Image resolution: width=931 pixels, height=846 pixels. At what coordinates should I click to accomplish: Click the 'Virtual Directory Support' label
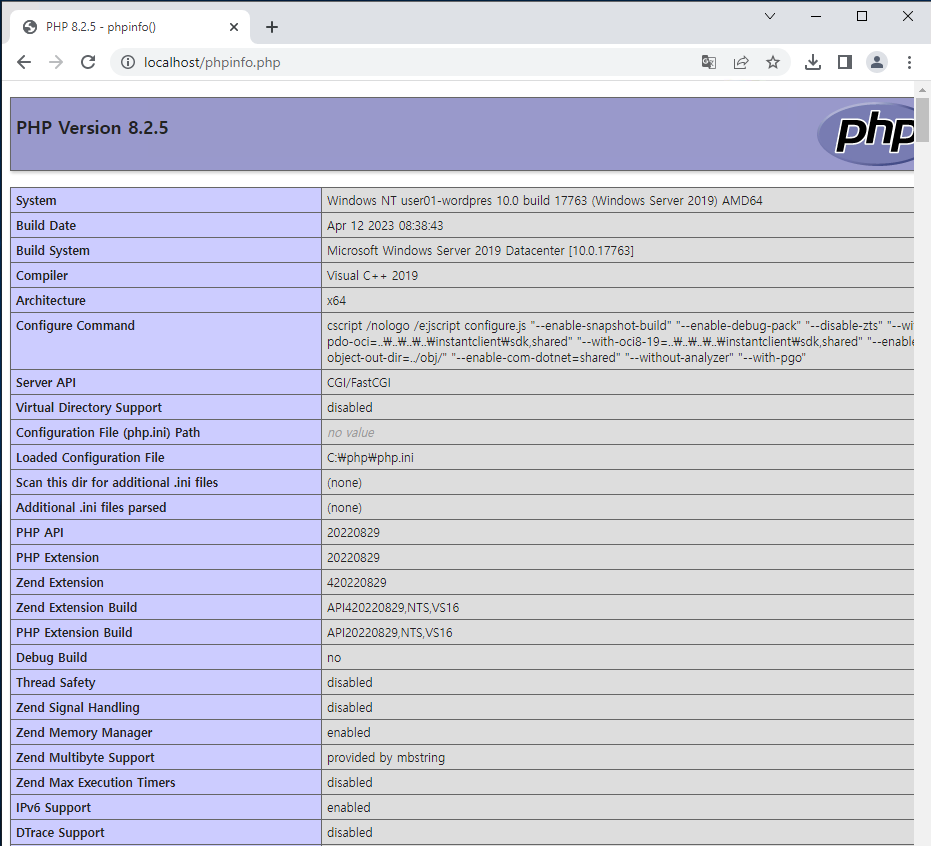click(x=88, y=407)
